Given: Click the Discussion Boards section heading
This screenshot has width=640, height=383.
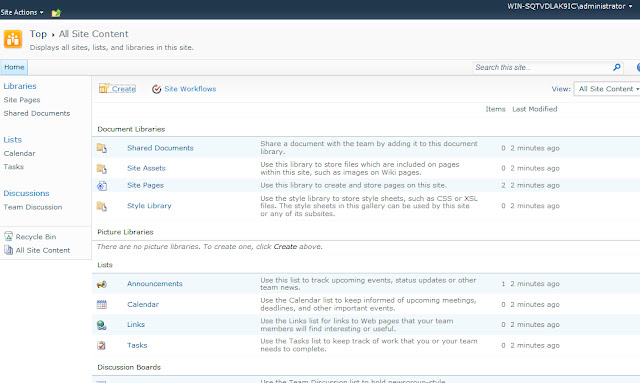Looking at the screenshot, I should 129,367.
